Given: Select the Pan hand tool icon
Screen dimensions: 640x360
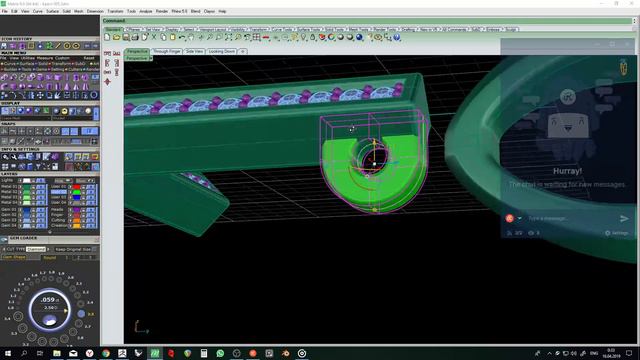Looking at the screenshot, I should coord(191,38).
